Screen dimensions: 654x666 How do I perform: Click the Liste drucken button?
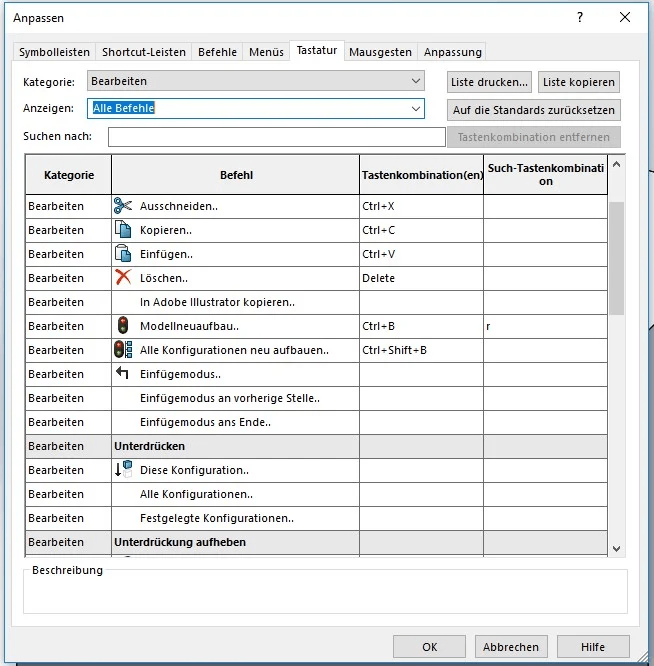pos(489,82)
